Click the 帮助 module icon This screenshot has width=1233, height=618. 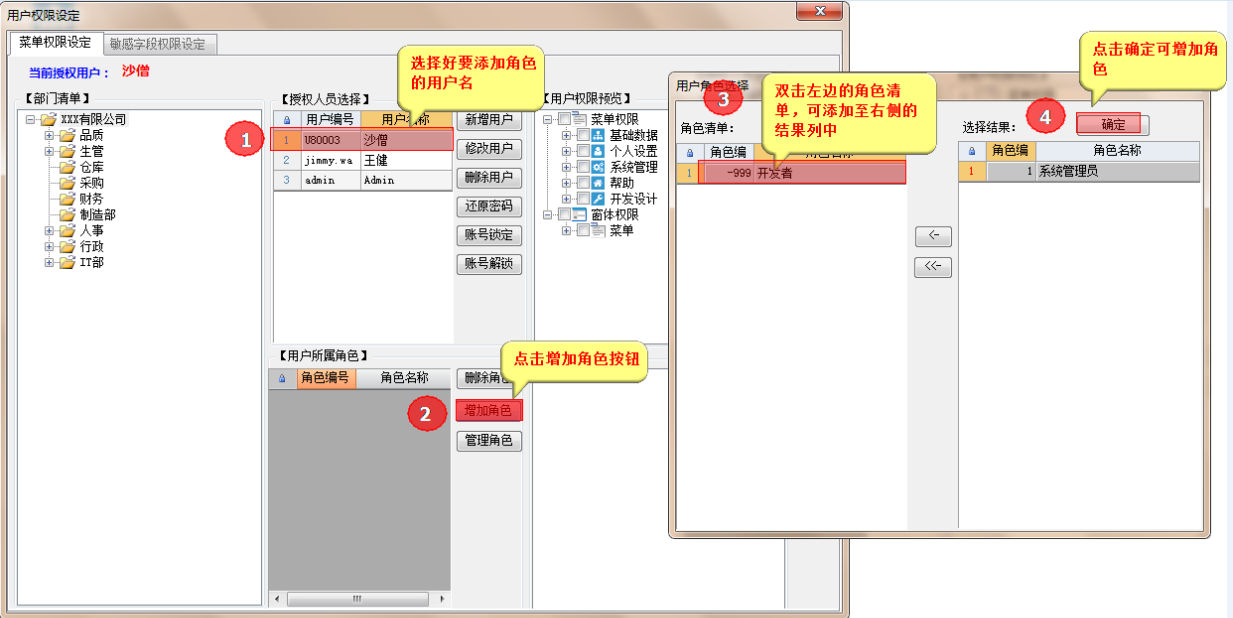point(599,183)
